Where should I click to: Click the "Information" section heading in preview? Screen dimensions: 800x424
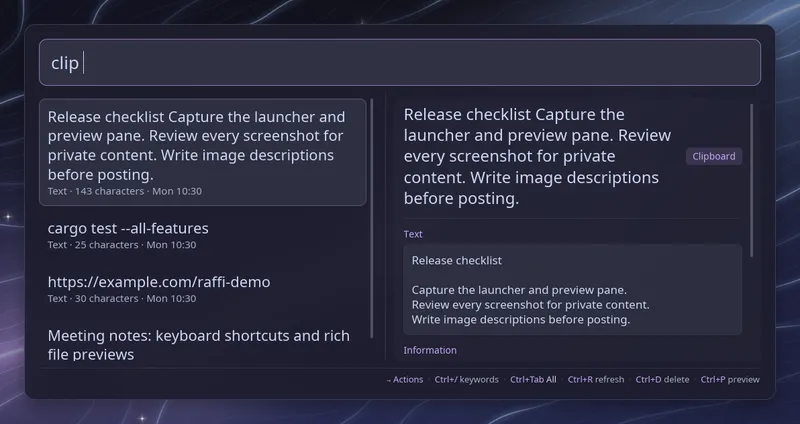tap(430, 350)
